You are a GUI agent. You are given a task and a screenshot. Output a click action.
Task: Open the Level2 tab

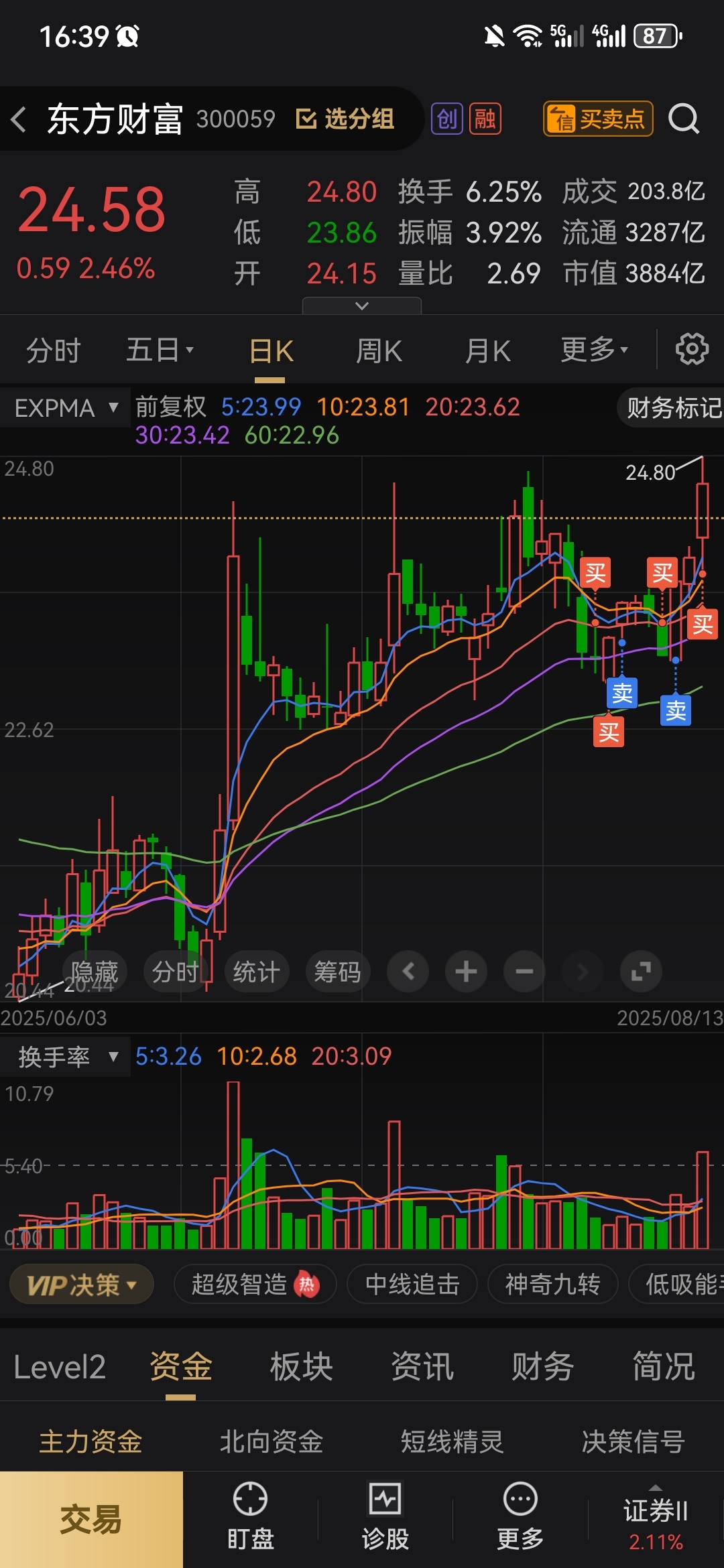pyautogui.click(x=60, y=1366)
